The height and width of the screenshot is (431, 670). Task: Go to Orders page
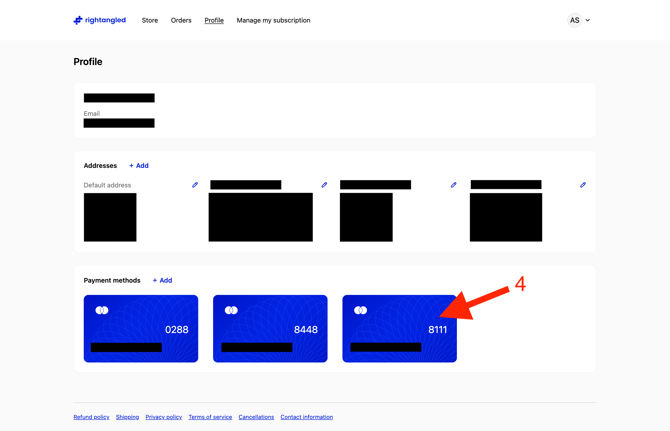[x=181, y=20]
